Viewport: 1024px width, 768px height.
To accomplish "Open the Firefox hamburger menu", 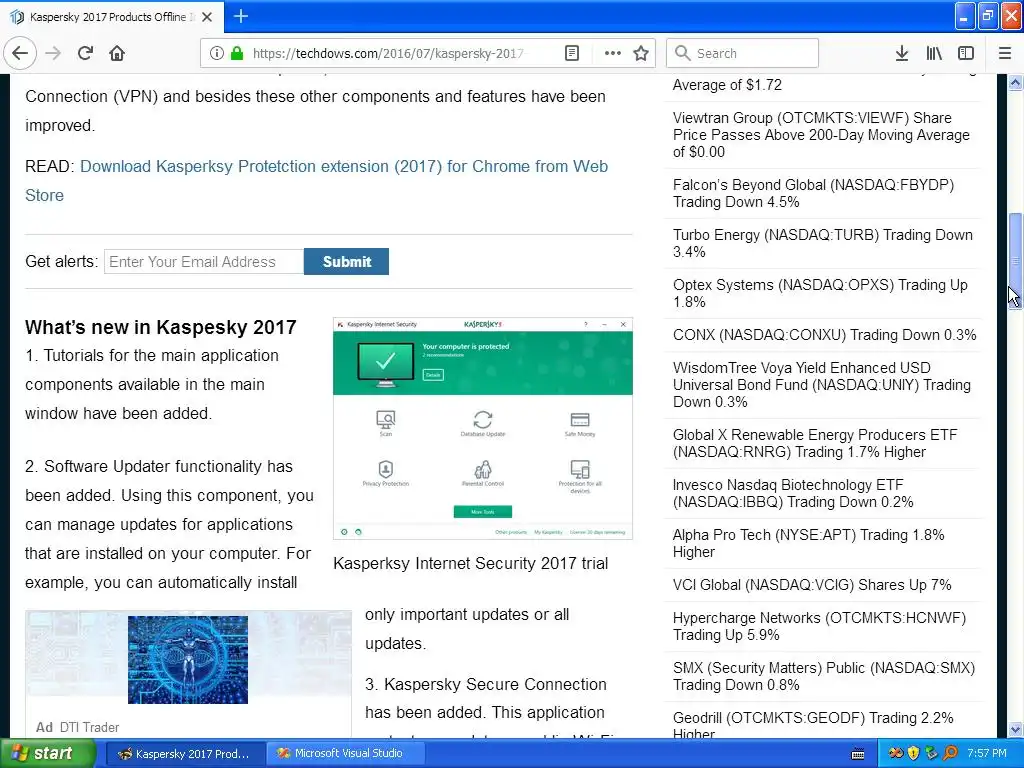I will coord(1005,54).
